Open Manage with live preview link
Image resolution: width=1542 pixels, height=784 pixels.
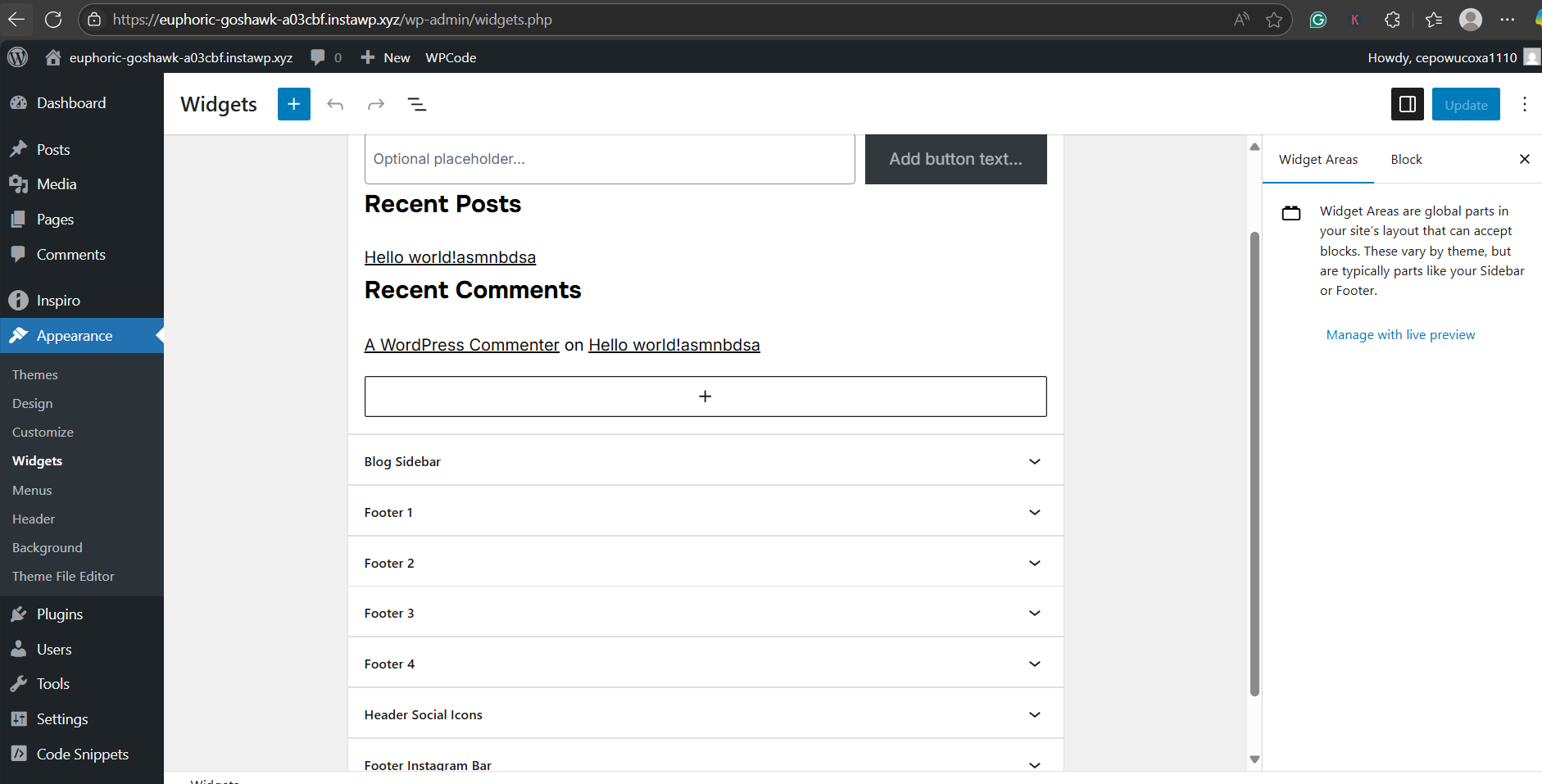point(1400,334)
